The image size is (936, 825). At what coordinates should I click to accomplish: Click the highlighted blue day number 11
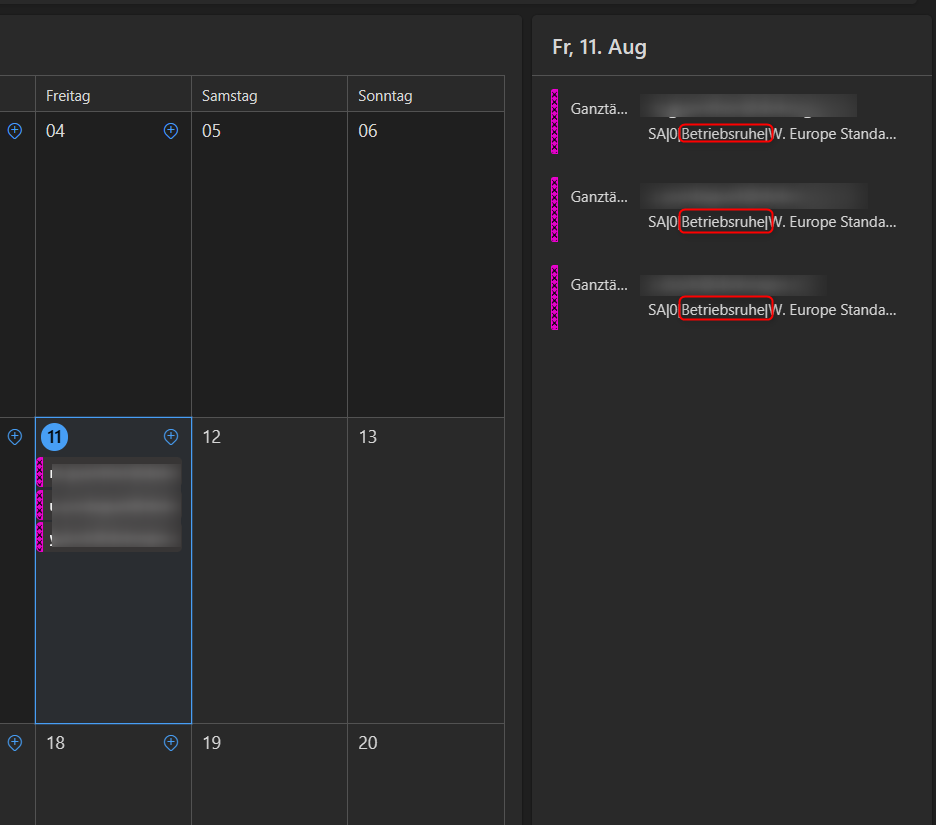[x=54, y=437]
